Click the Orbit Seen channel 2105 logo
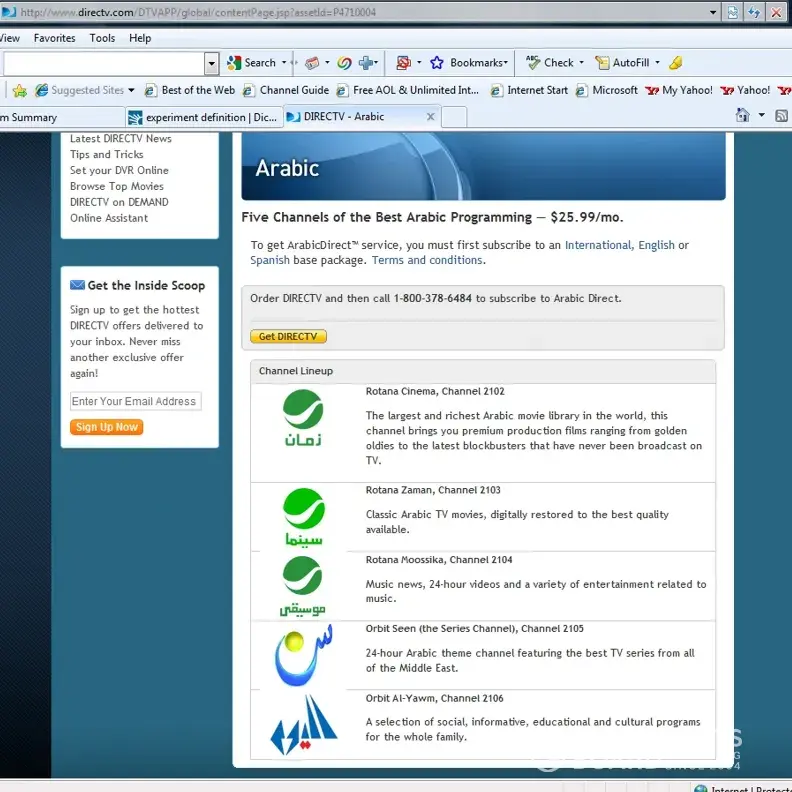 tap(304, 655)
